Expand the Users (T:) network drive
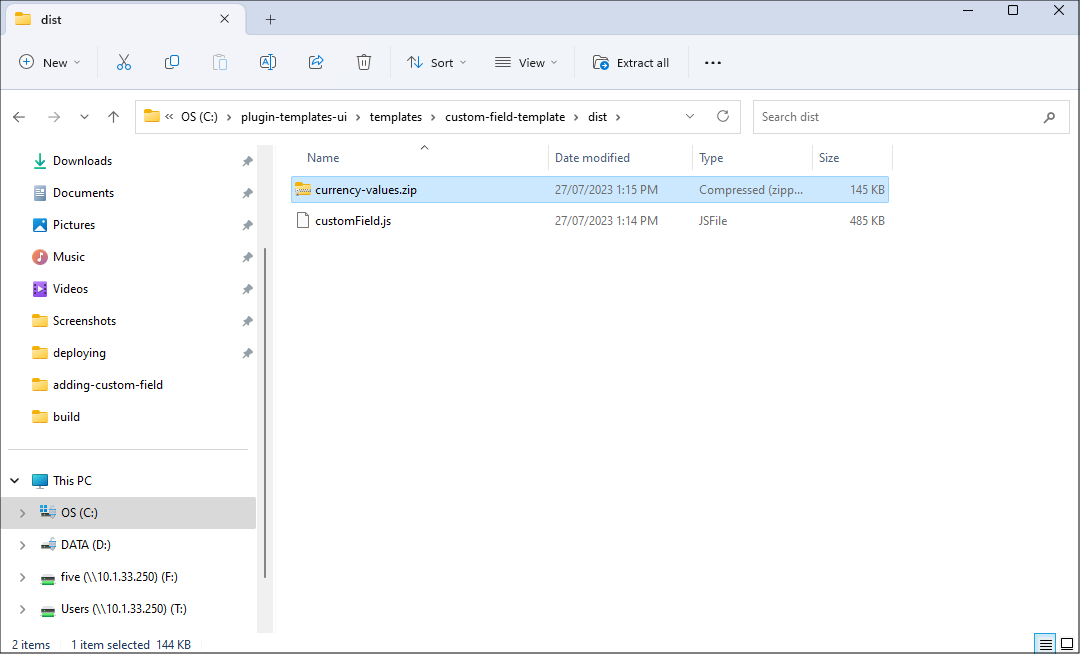The width and height of the screenshot is (1080, 654). pyautogui.click(x=22, y=609)
